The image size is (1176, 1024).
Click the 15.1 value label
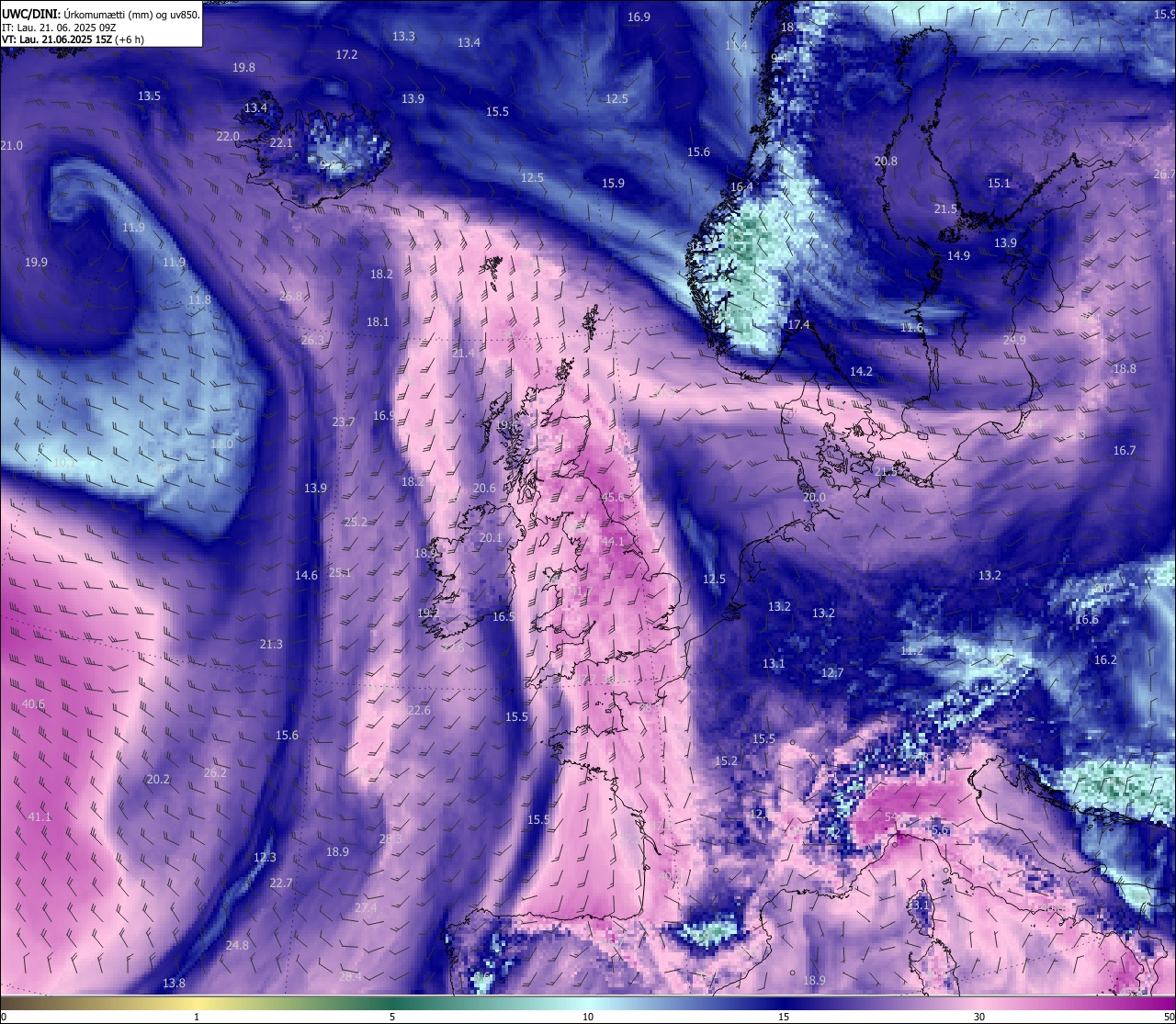pos(999,184)
